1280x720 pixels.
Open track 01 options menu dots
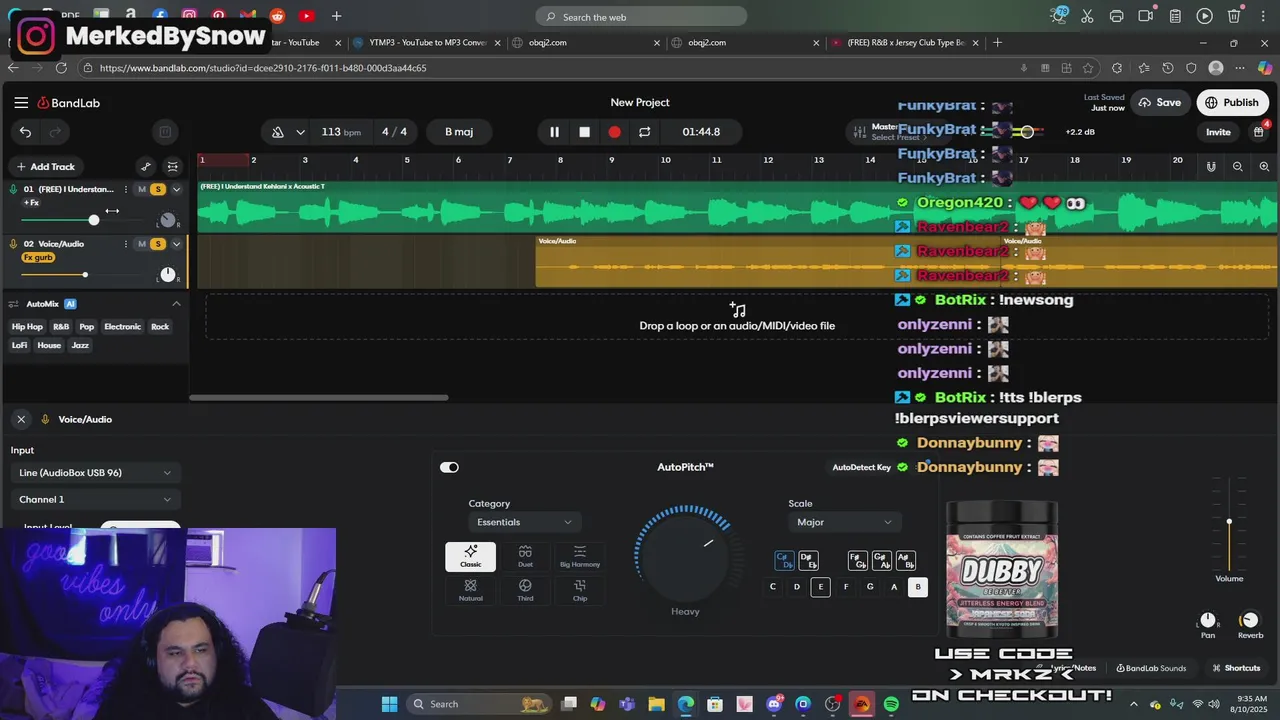point(125,189)
